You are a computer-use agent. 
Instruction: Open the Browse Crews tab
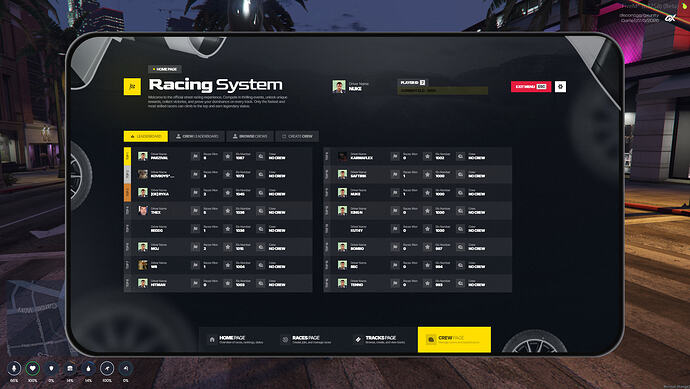pyautogui.click(x=250, y=136)
